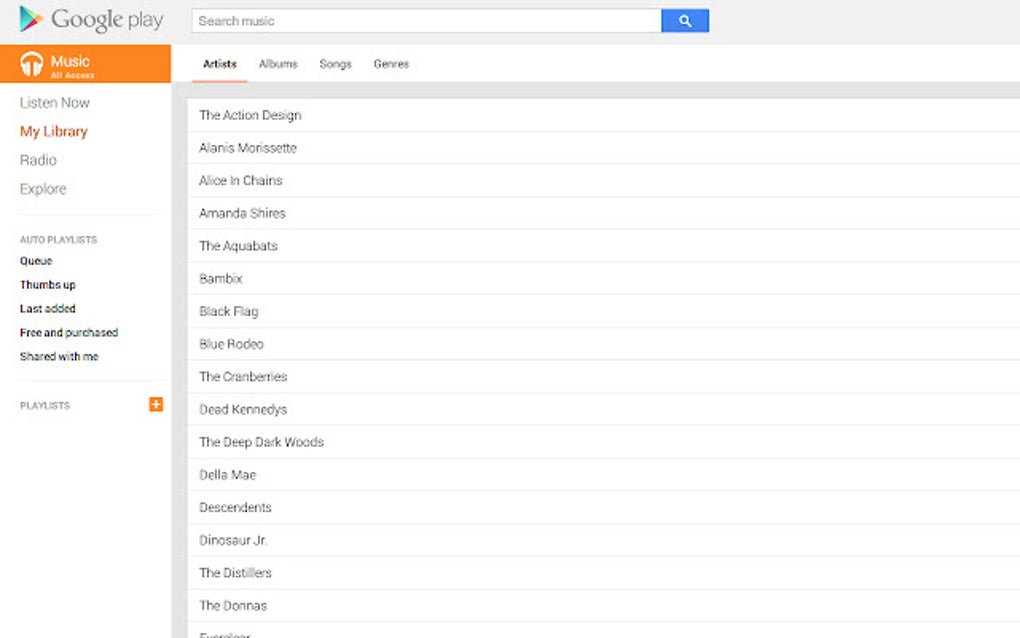Click the Search music input field
Screen dimensions: 1020x638
click(420, 20)
